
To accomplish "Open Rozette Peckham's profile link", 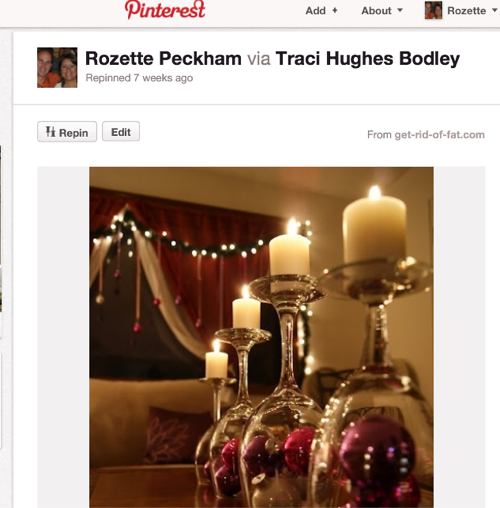I will [163, 59].
